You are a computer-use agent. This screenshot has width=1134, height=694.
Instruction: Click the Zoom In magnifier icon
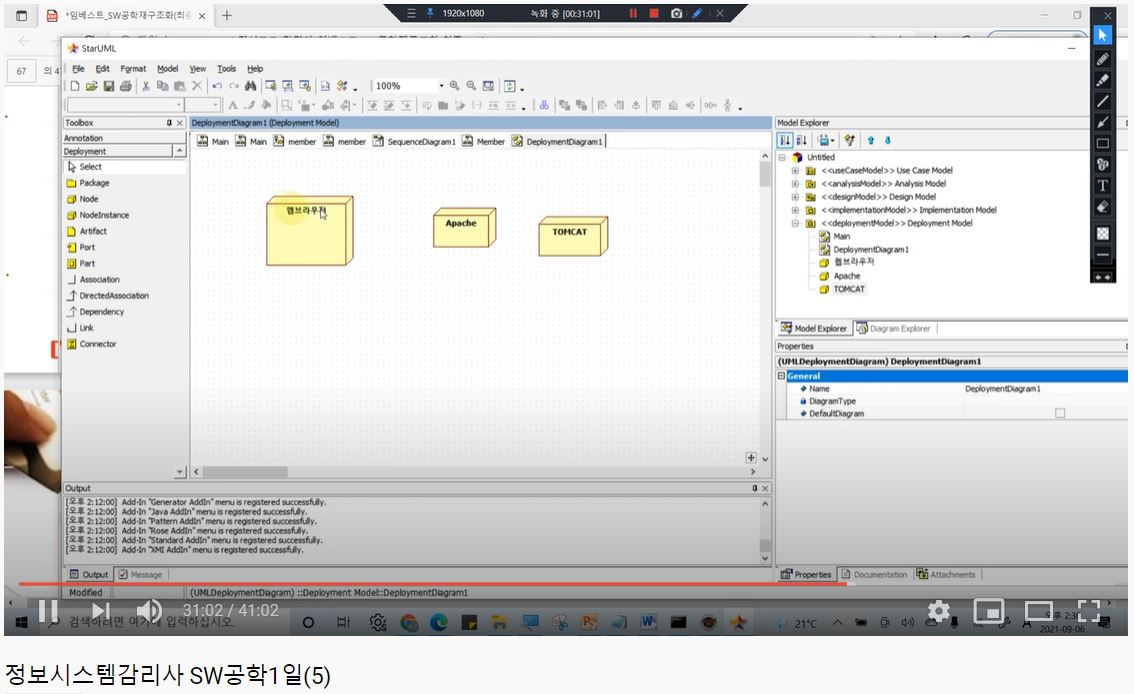pyautogui.click(x=454, y=86)
